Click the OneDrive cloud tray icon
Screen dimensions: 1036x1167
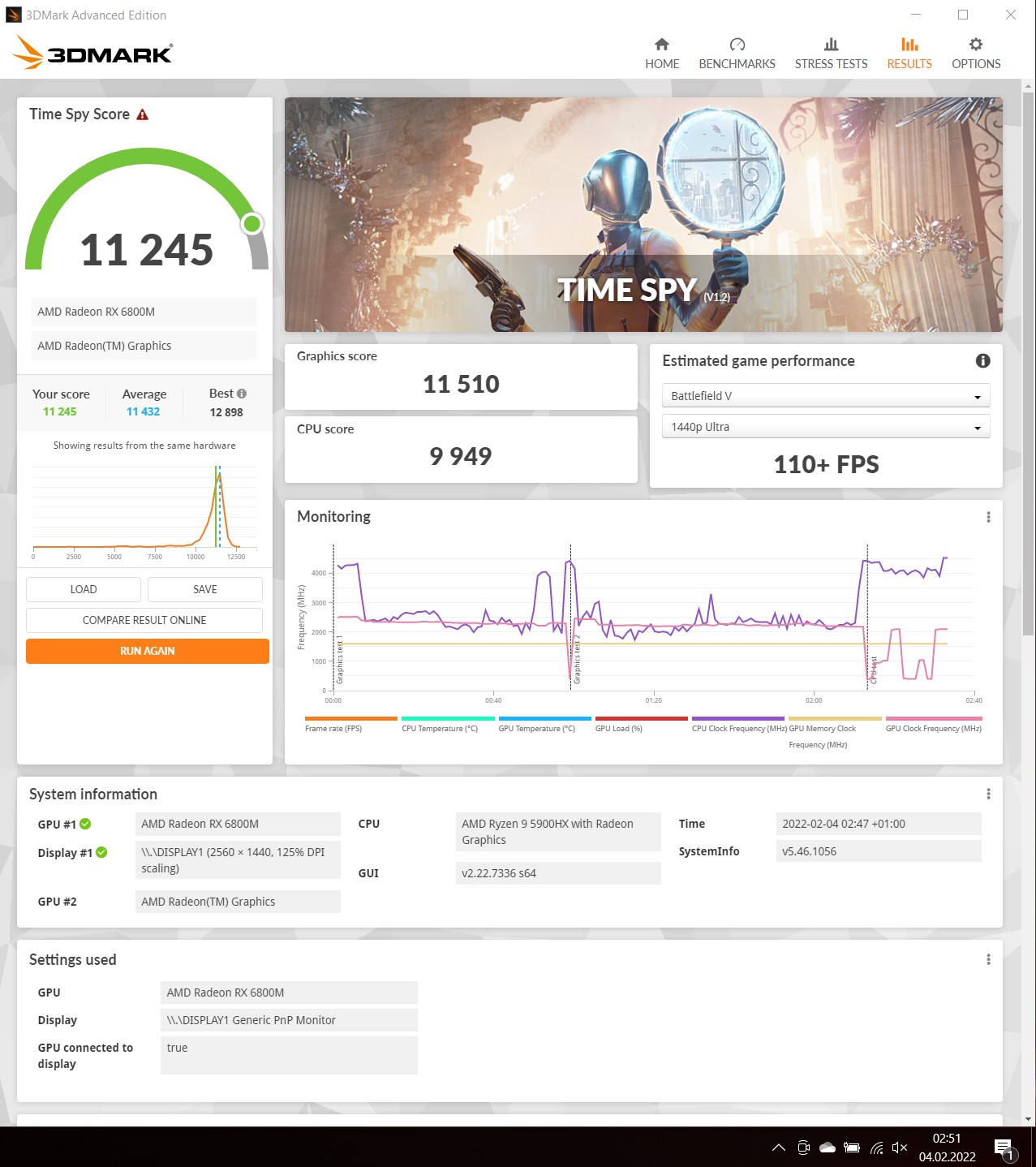828,1148
